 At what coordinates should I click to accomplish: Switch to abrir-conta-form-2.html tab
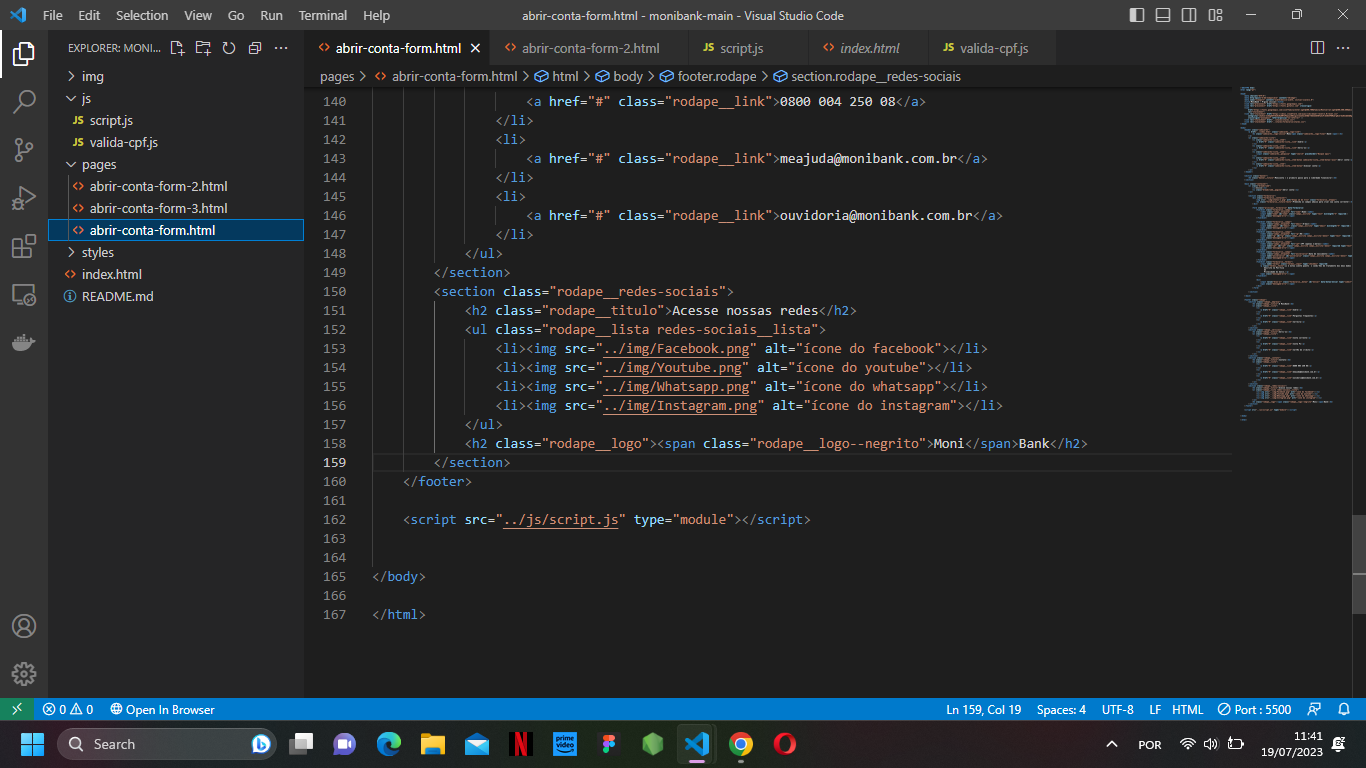pos(590,48)
